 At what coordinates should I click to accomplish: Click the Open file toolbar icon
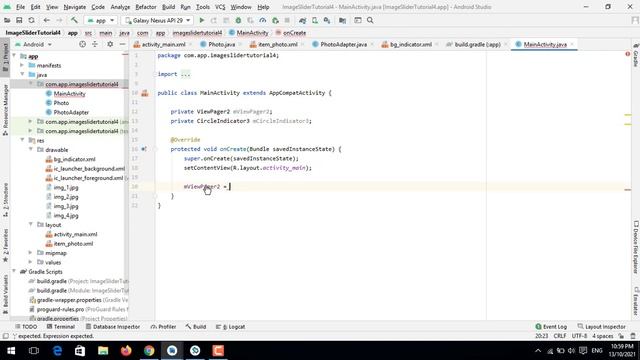[x=7, y=20]
